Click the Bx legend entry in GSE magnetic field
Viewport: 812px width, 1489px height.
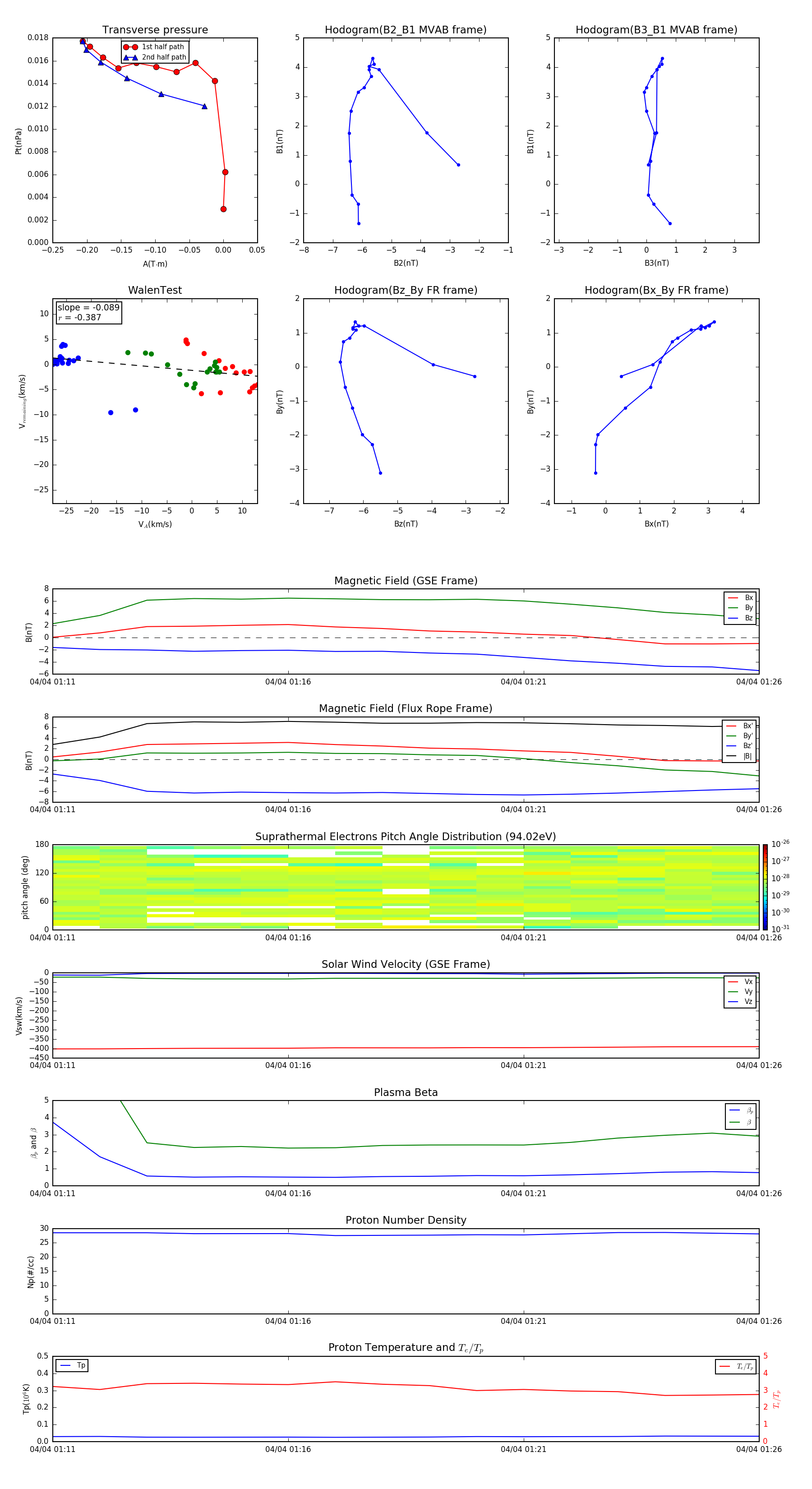tap(740, 598)
